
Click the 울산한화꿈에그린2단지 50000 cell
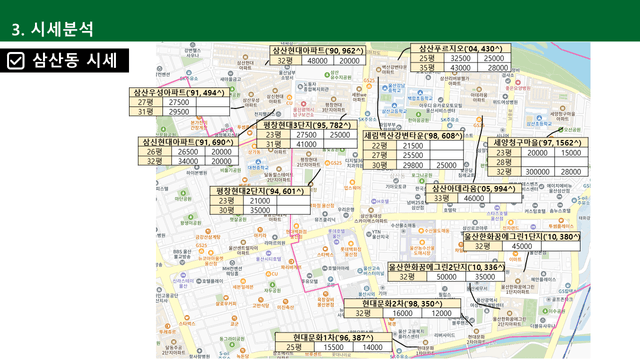pyautogui.click(x=446, y=277)
